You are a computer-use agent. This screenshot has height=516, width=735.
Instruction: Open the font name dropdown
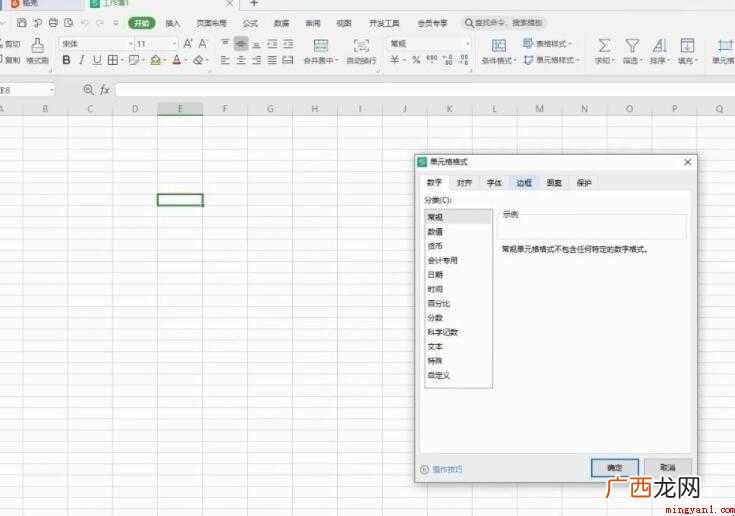pos(131,44)
